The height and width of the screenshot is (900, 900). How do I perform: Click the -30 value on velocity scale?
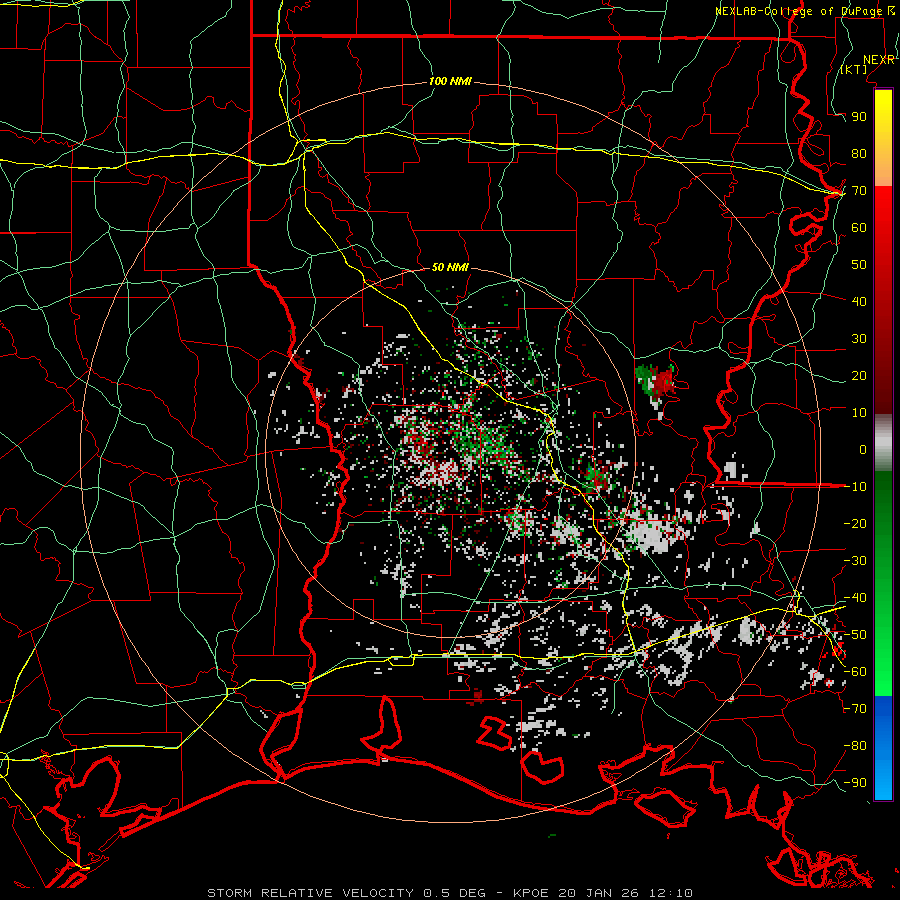coord(855,561)
